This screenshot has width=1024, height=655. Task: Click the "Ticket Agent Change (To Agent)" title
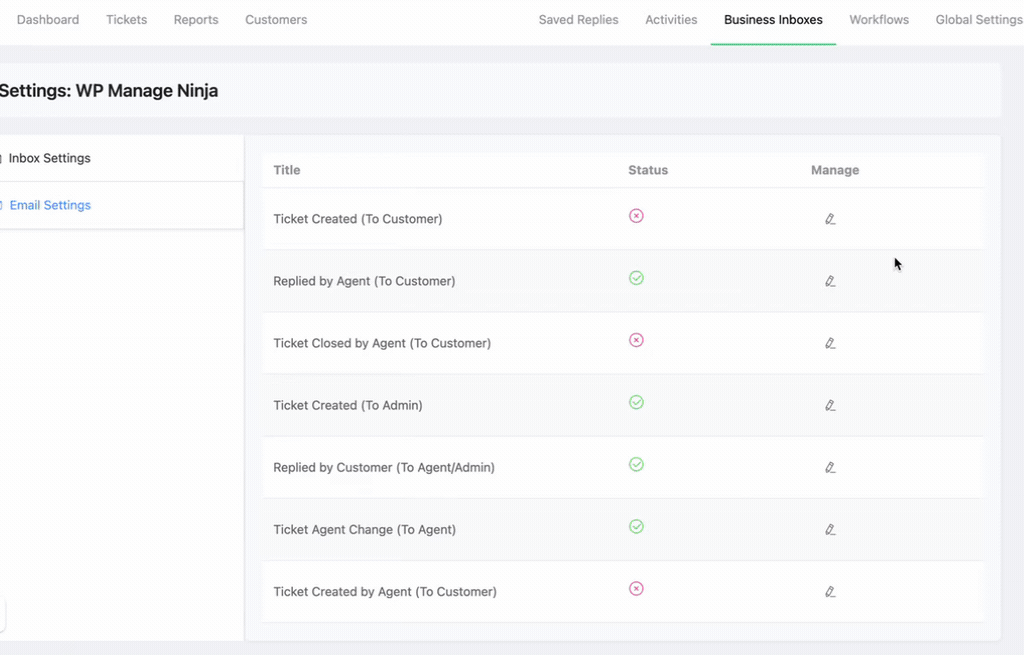(364, 529)
